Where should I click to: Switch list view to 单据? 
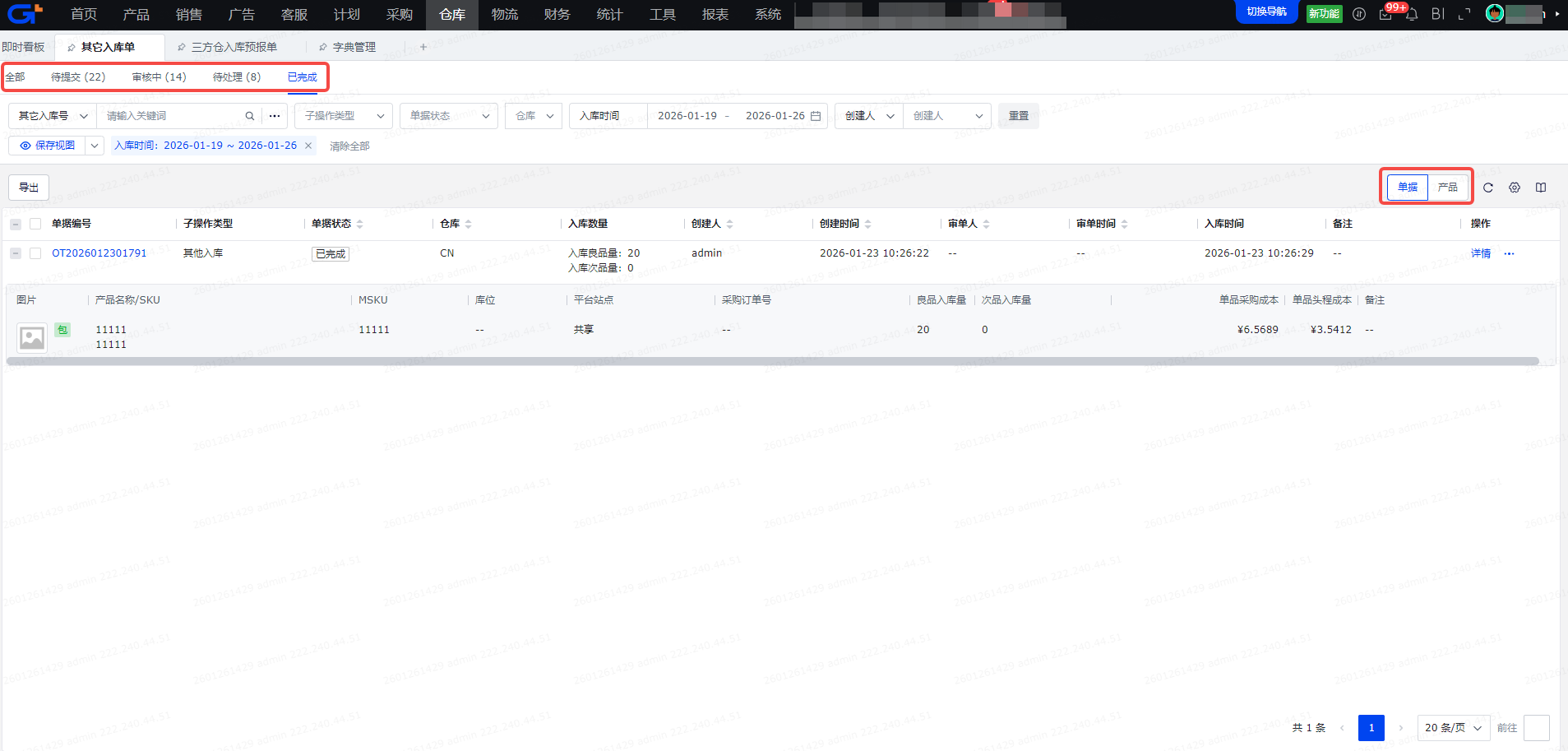tap(1408, 188)
